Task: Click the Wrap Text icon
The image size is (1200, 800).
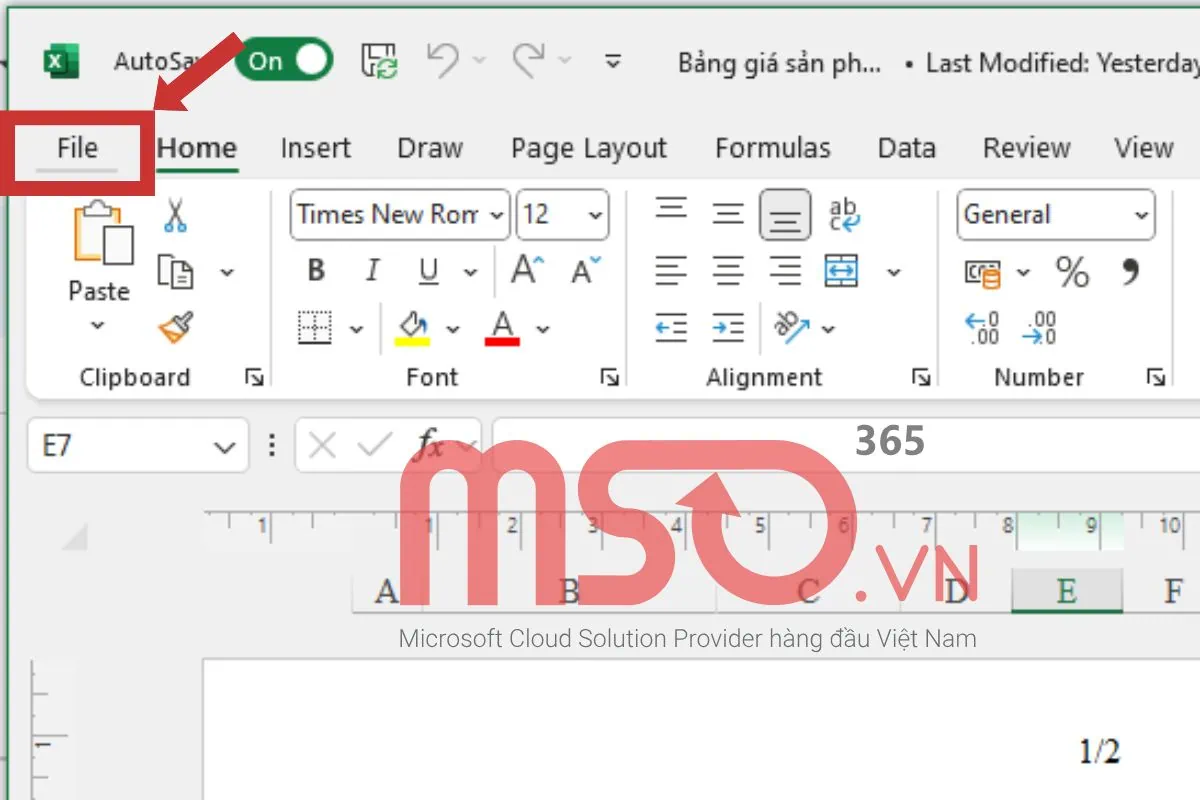Action: (844, 215)
